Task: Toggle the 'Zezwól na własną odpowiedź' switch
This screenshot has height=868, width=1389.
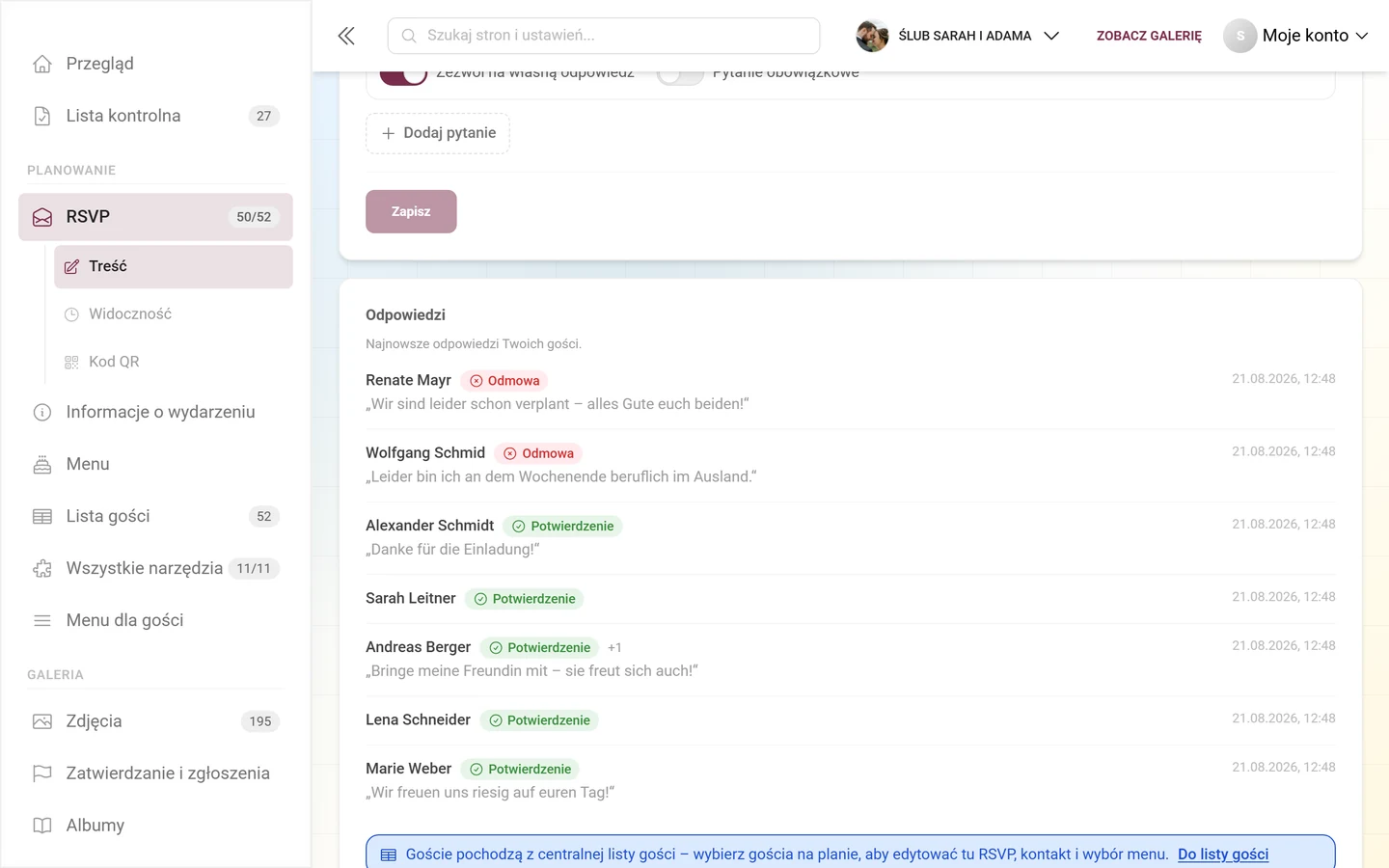Action: coord(403,77)
